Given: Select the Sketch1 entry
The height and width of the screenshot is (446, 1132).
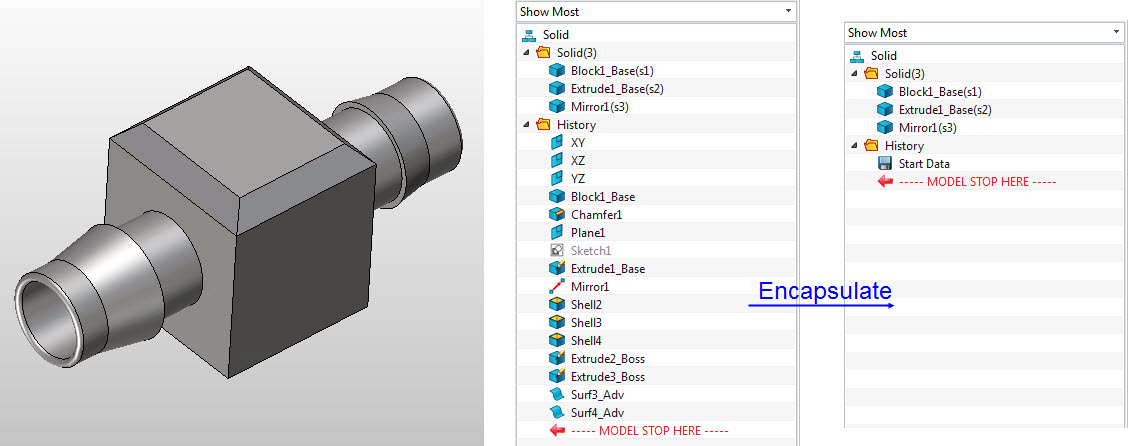Looking at the screenshot, I should (591, 251).
